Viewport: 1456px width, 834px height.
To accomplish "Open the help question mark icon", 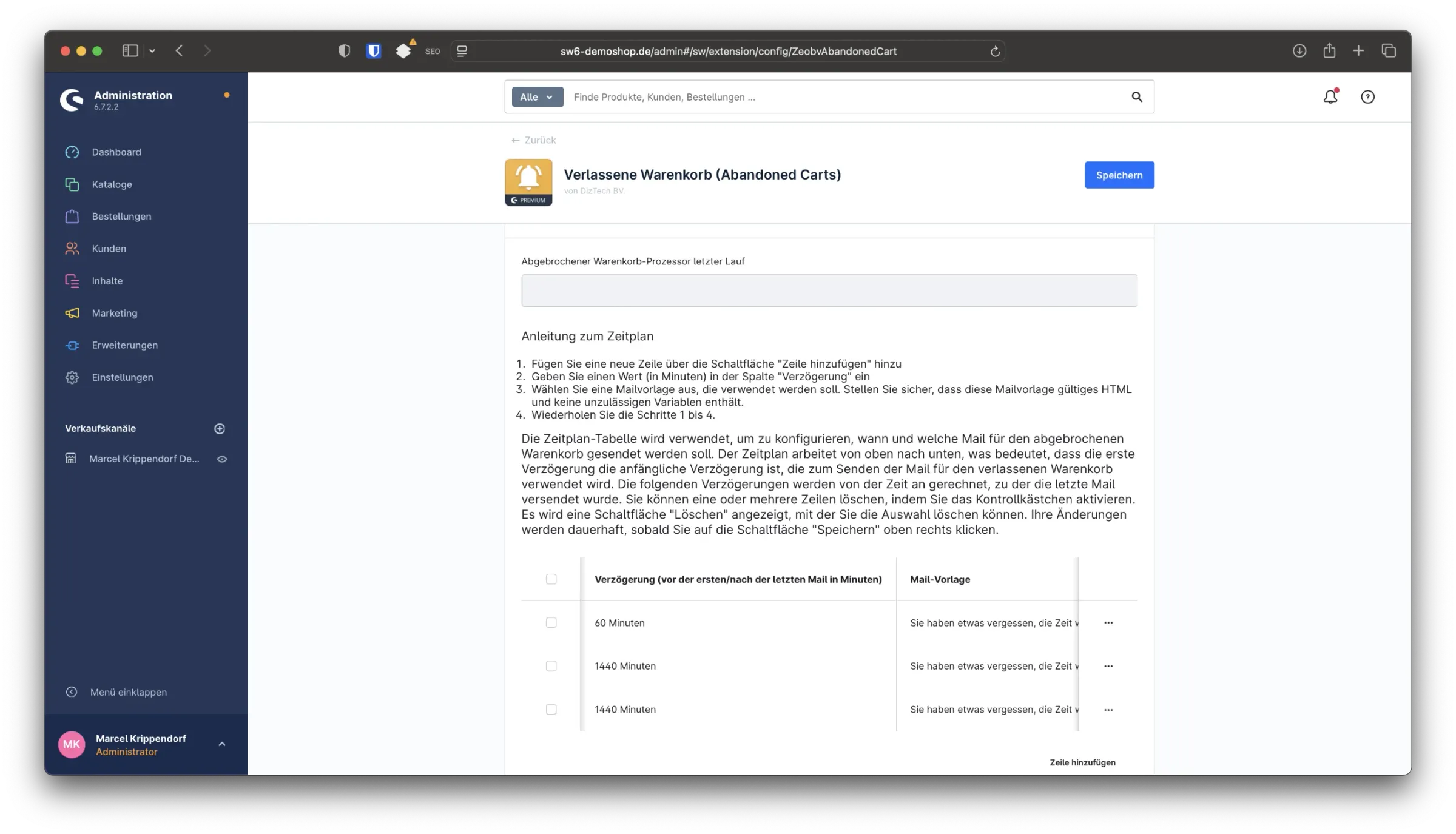I will point(1368,96).
